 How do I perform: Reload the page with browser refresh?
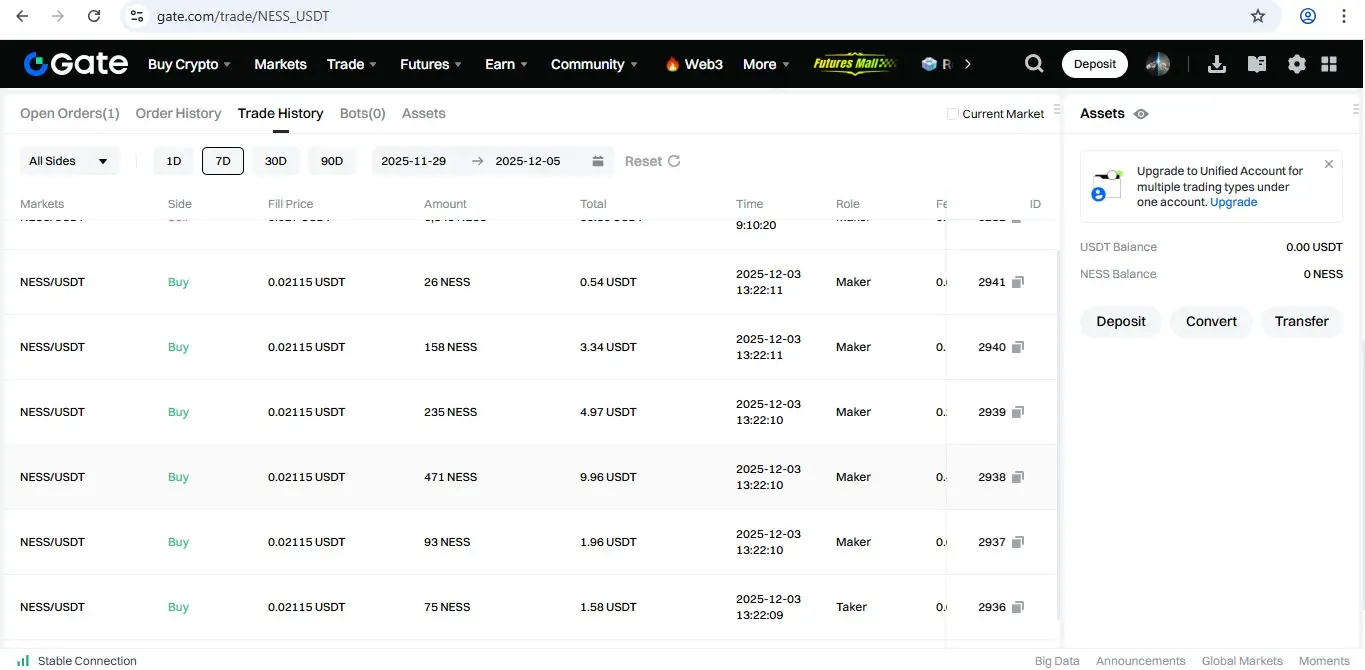94,16
